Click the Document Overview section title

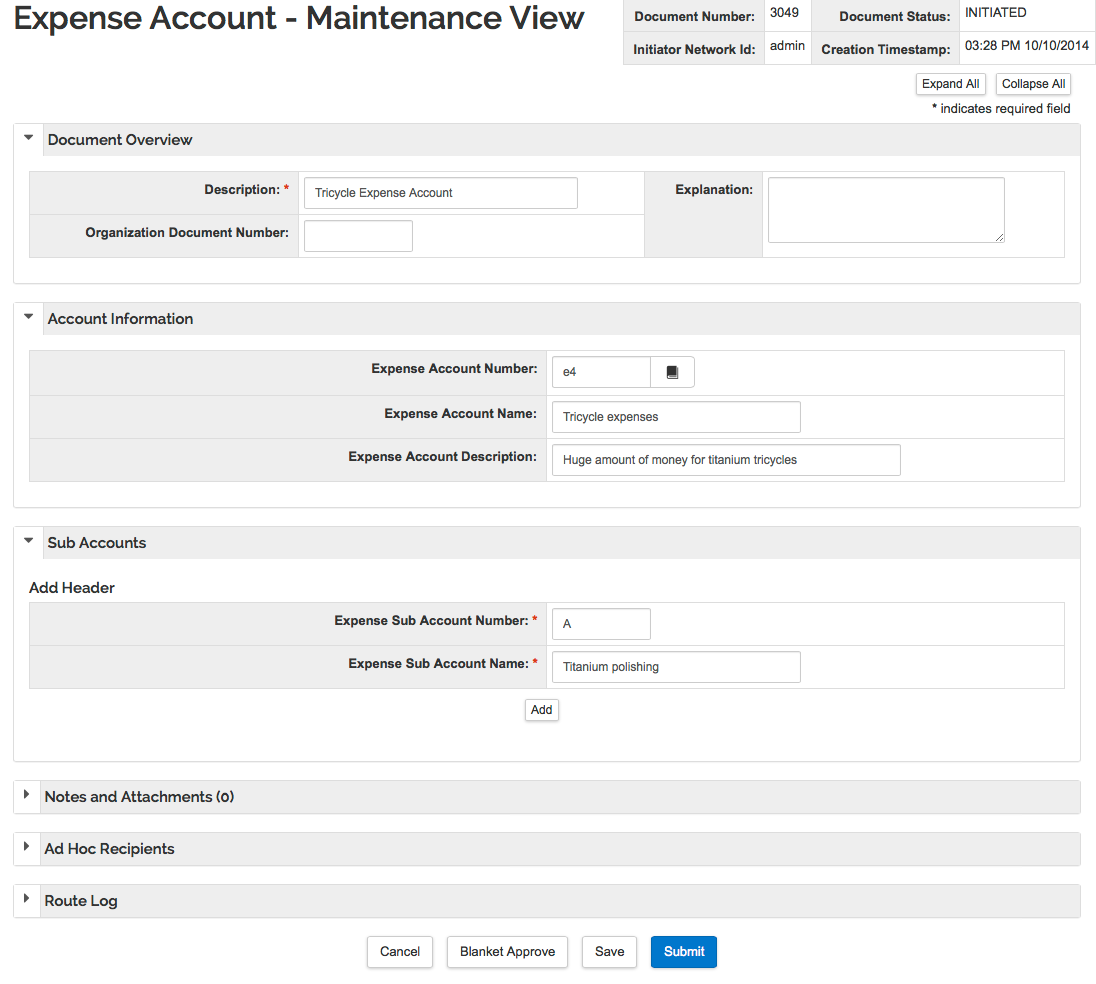(120, 140)
